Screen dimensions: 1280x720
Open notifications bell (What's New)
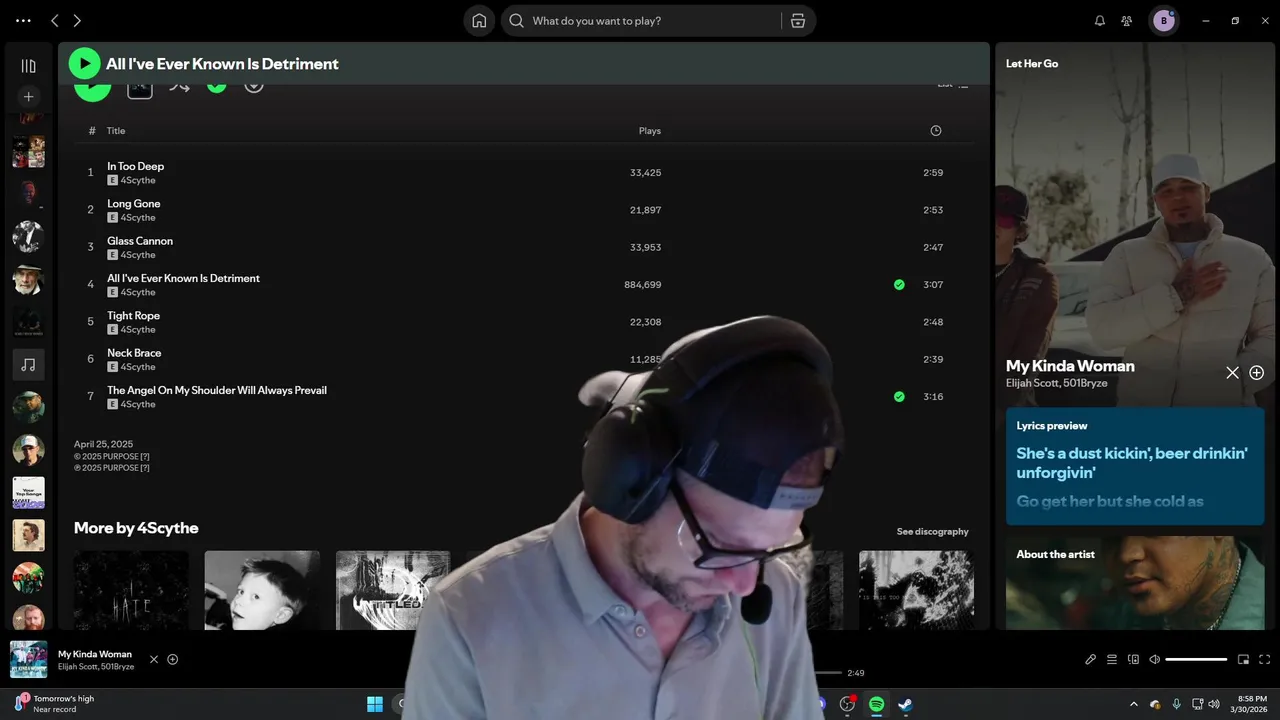tap(1100, 20)
